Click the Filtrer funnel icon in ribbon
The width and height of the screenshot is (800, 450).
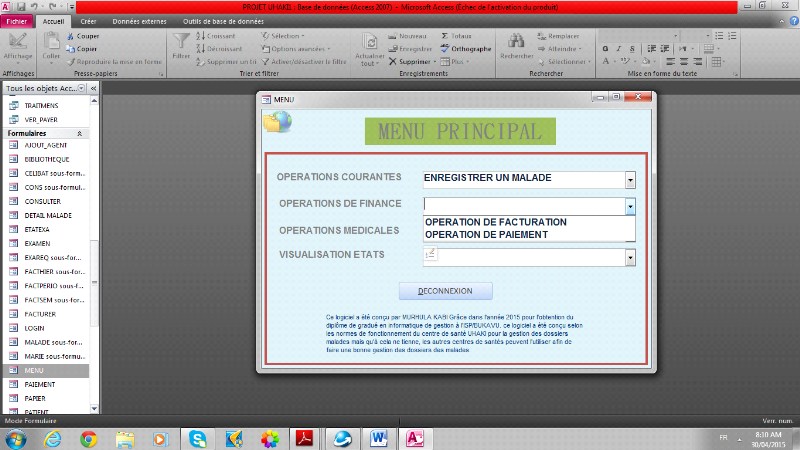point(181,44)
